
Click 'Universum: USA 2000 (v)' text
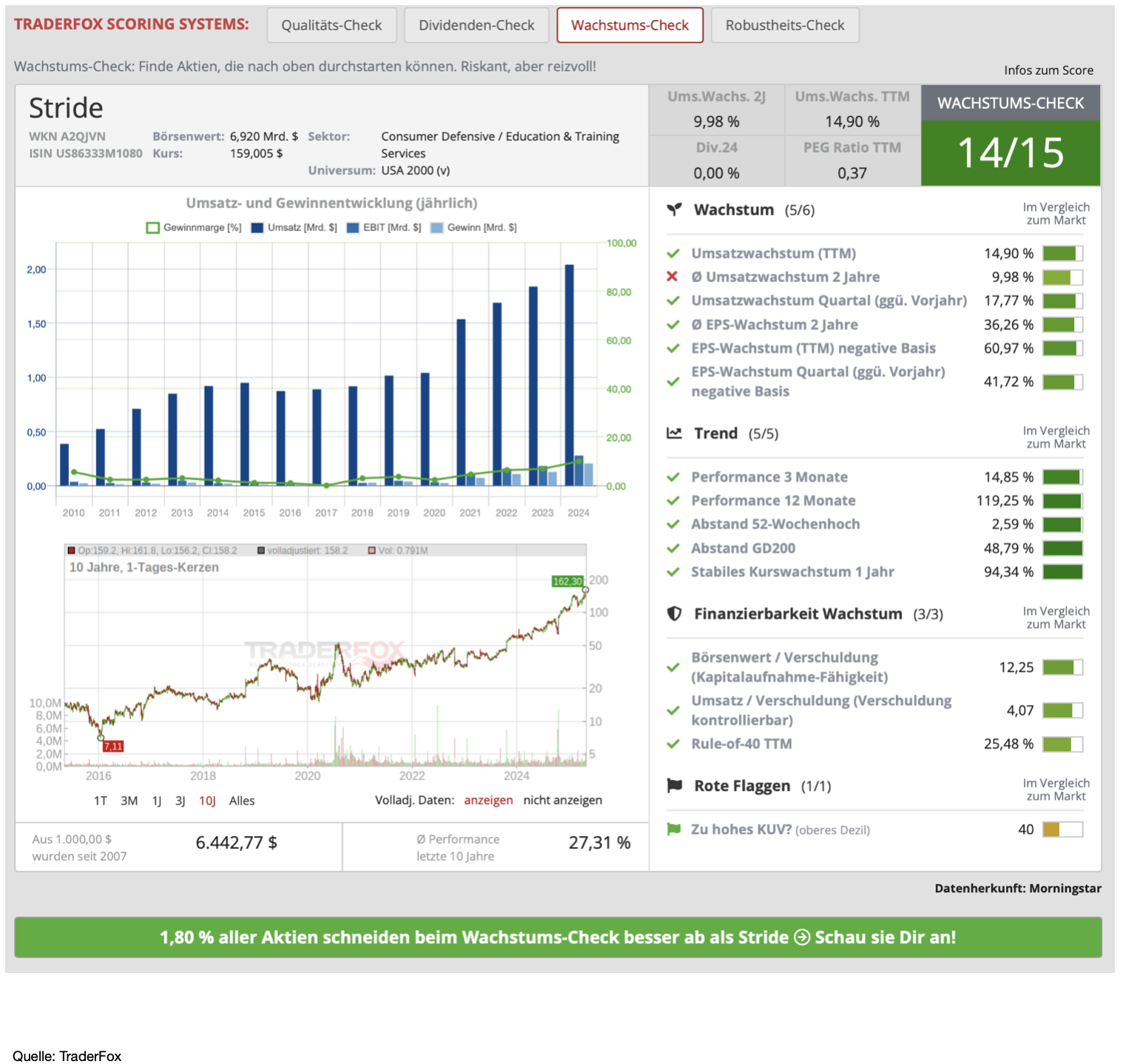click(379, 170)
